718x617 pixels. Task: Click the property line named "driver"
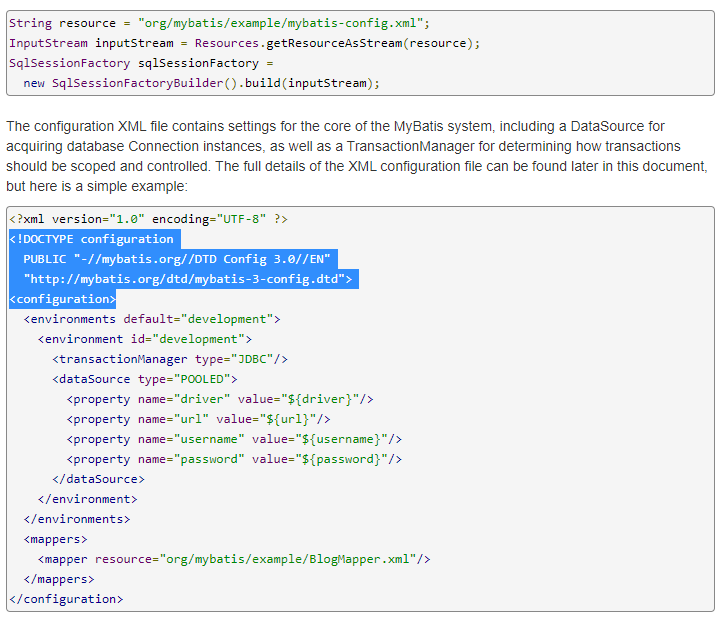pyautogui.click(x=220, y=399)
